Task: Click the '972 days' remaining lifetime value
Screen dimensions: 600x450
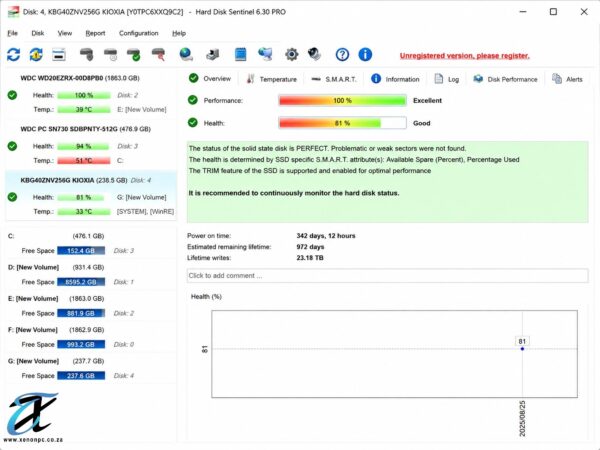Action: pyautogui.click(x=310, y=247)
